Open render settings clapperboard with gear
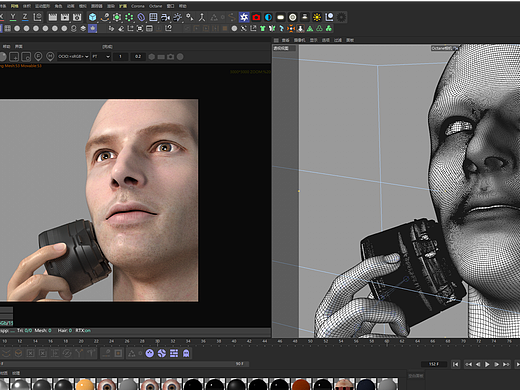 (77, 17)
